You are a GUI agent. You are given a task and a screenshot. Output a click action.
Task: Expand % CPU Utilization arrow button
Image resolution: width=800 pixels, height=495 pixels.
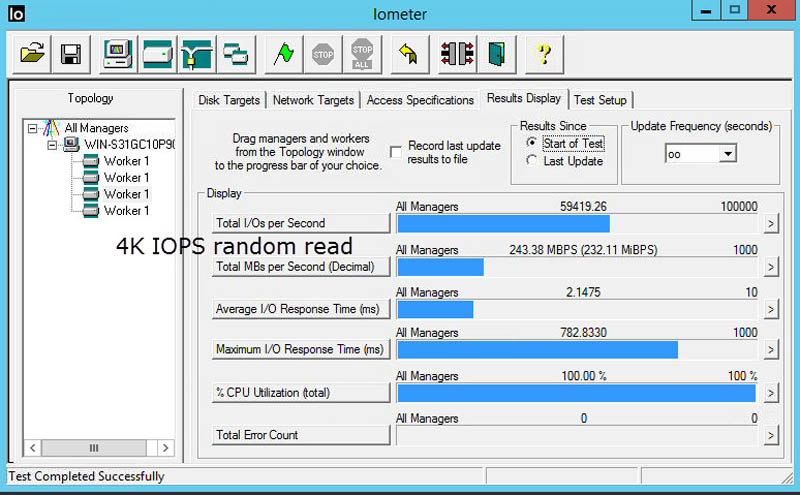pos(770,393)
